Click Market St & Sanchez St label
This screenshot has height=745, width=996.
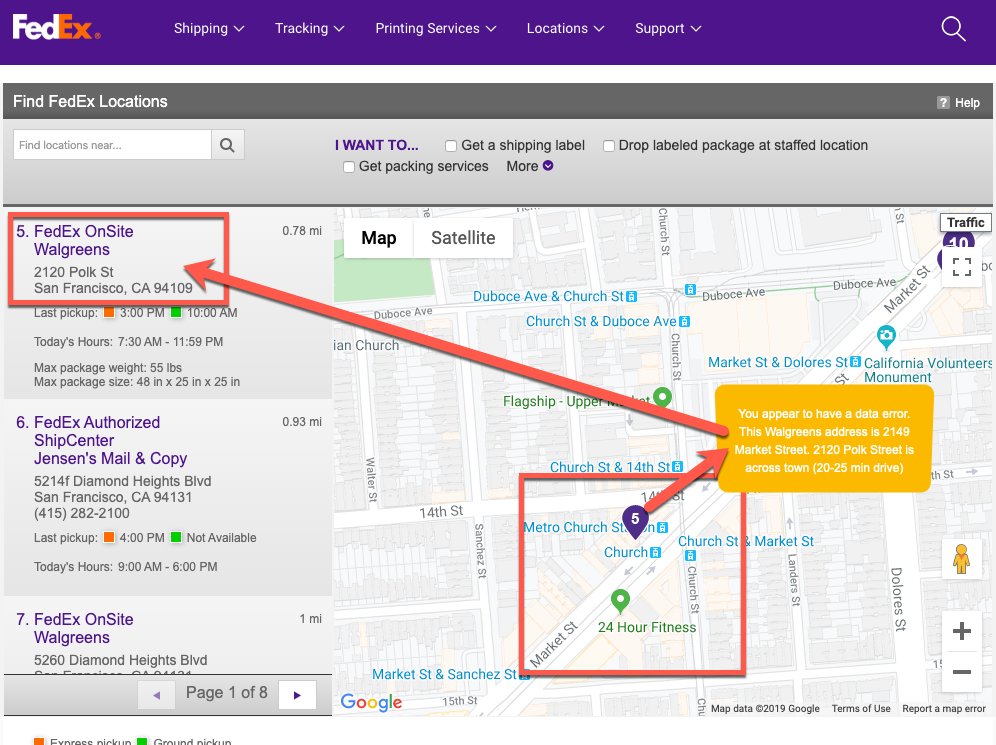click(x=444, y=675)
